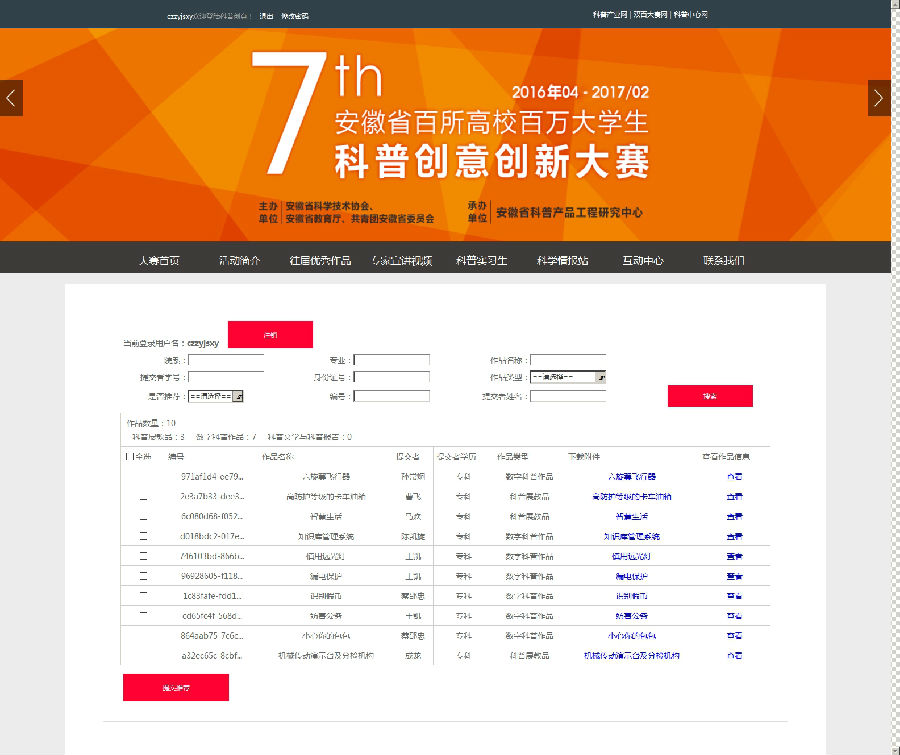This screenshot has width=900, height=755.
Task: Select the checkbox for row 74610fbd
Action: click(x=143, y=556)
